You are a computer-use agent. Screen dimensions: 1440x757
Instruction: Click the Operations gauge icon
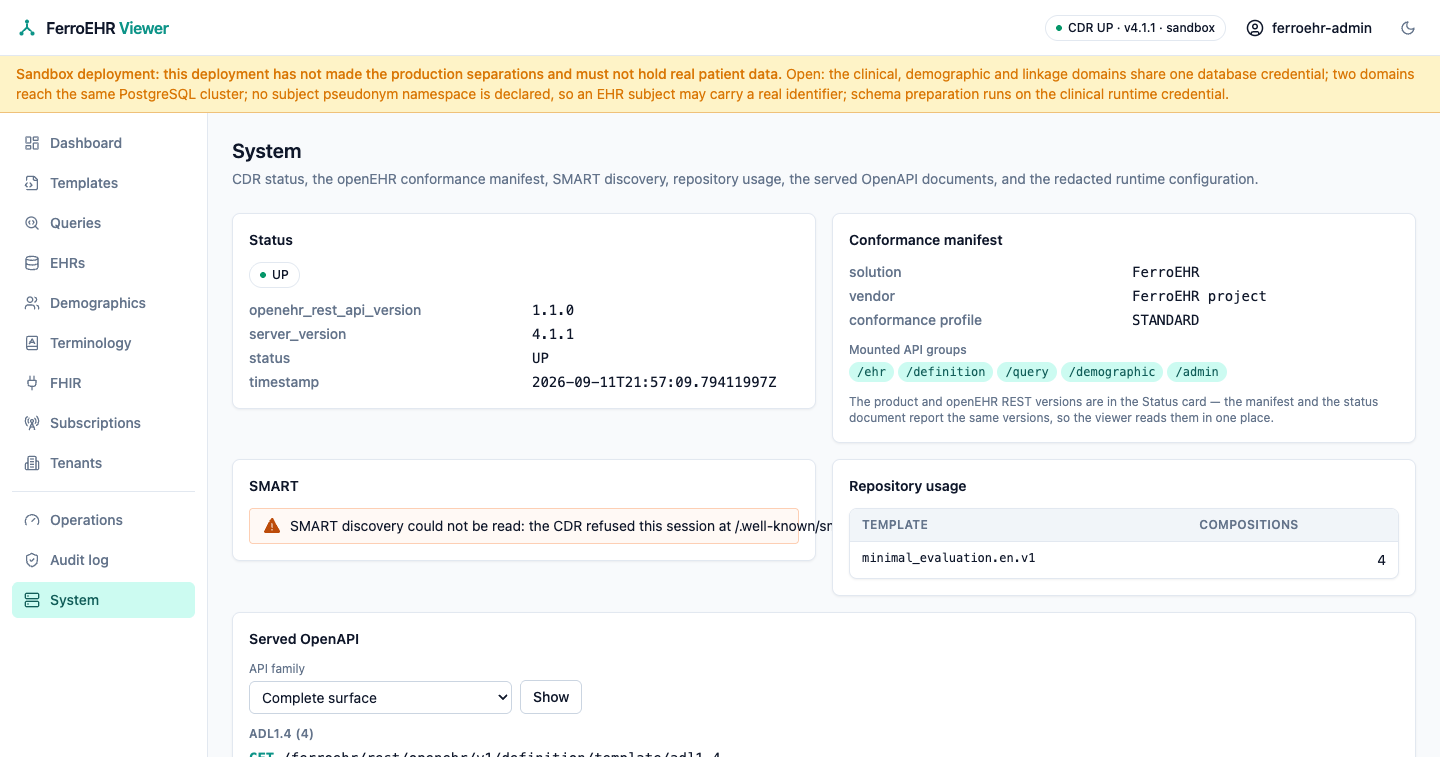32,520
